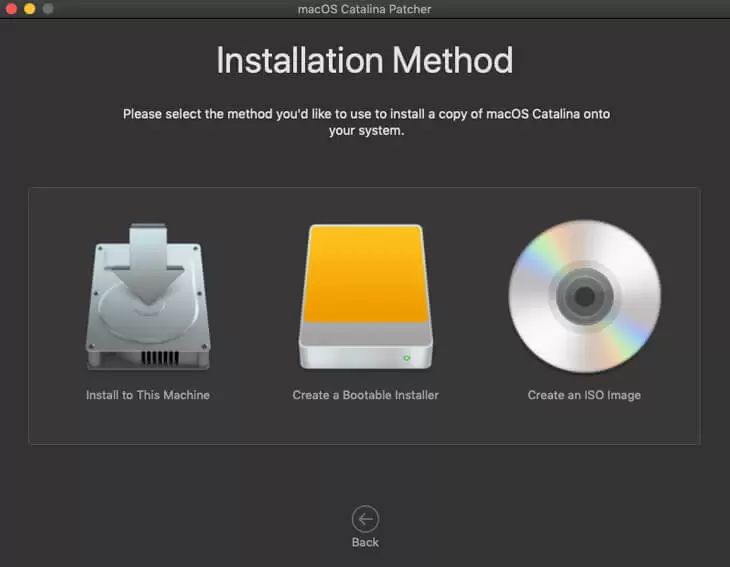Choose the hard drive Install to This Machine icon
This screenshot has width=730, height=567.
(148, 297)
